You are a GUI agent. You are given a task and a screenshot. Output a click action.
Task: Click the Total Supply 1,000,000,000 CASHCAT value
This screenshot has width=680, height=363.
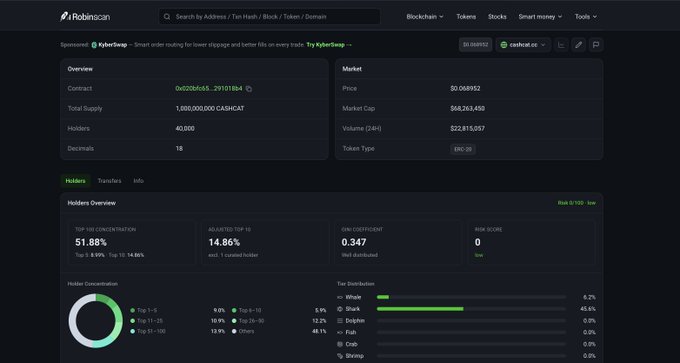point(210,108)
